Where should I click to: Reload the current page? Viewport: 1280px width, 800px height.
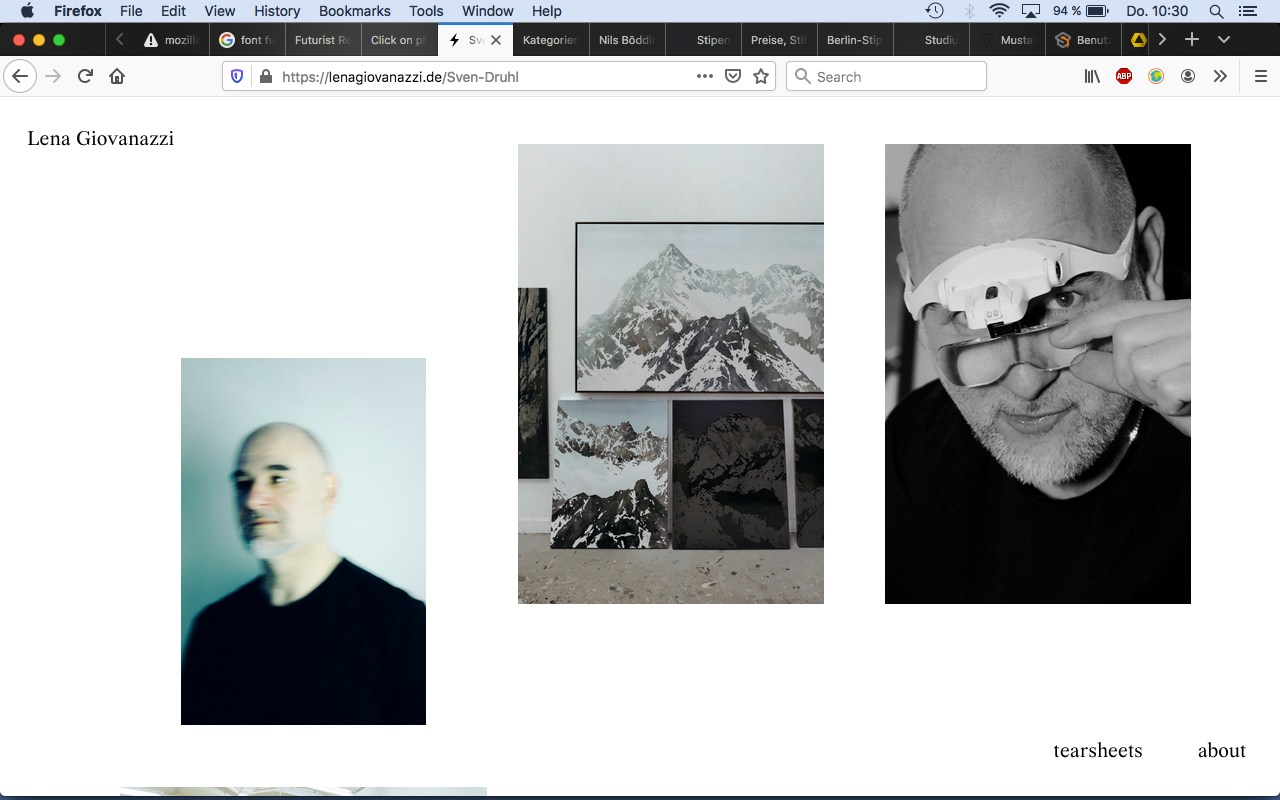pyautogui.click(x=85, y=76)
